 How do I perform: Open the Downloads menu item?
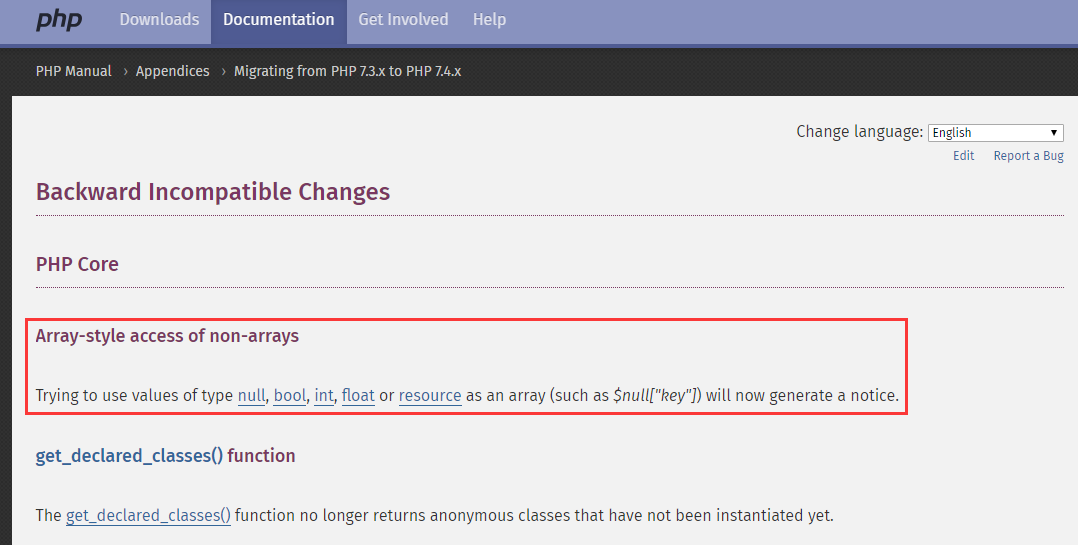pos(159,20)
